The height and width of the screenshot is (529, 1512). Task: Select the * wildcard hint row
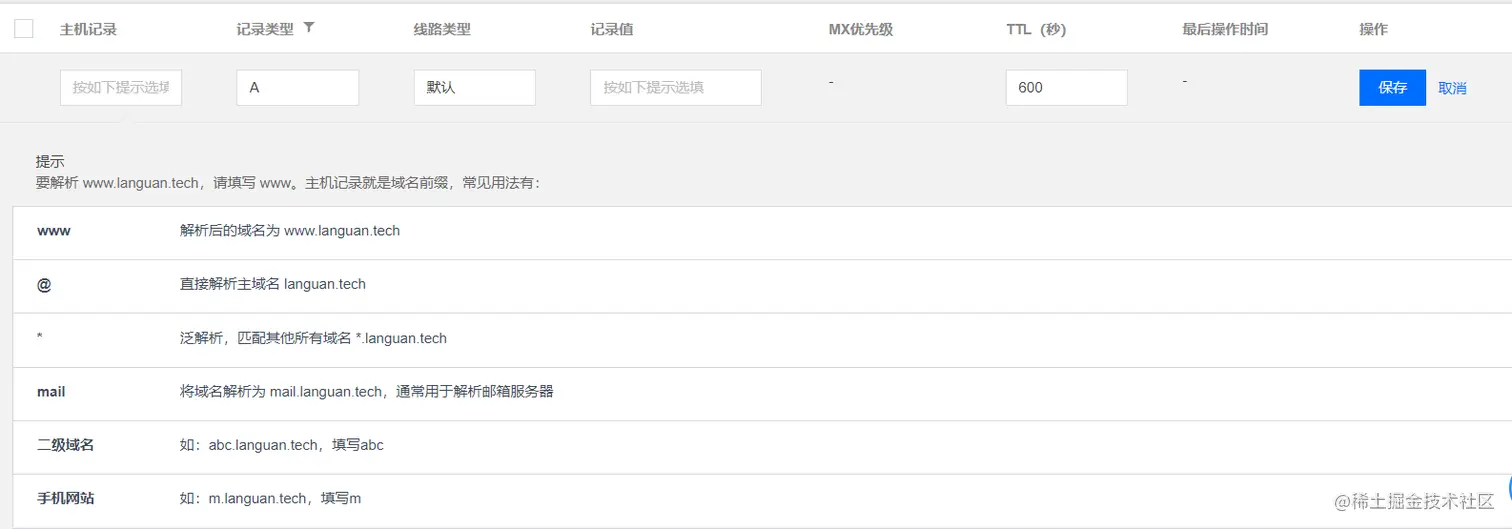(x=762, y=340)
